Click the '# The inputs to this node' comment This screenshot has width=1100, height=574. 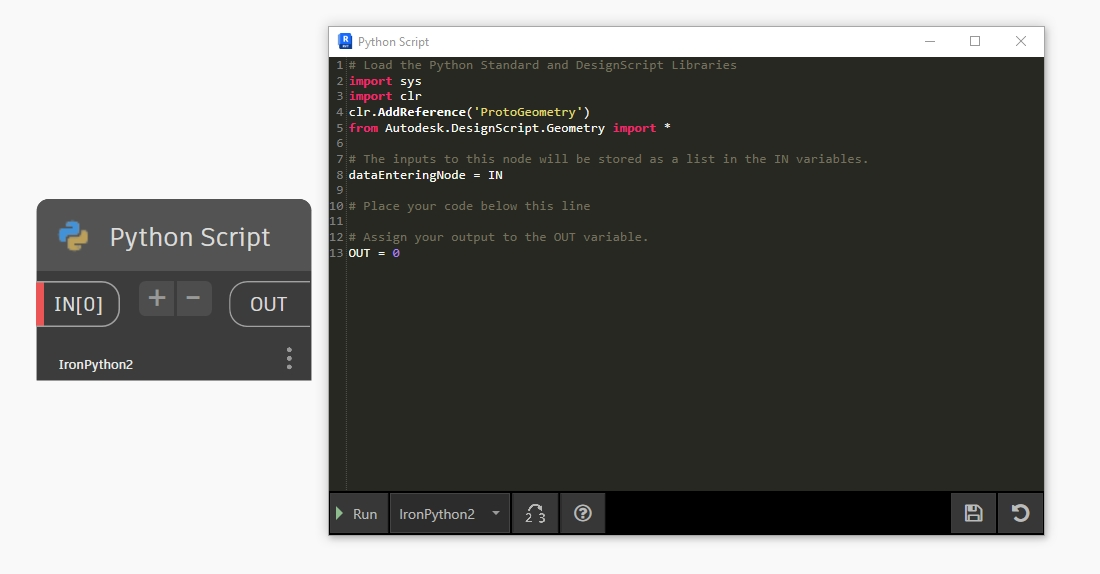pyautogui.click(x=608, y=159)
